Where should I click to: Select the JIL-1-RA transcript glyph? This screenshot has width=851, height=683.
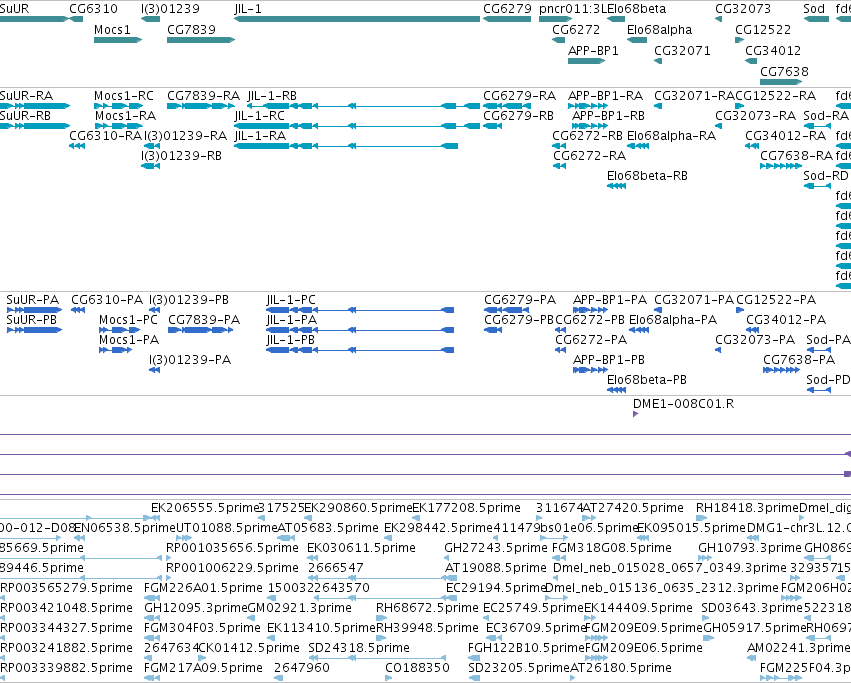click(x=346, y=146)
